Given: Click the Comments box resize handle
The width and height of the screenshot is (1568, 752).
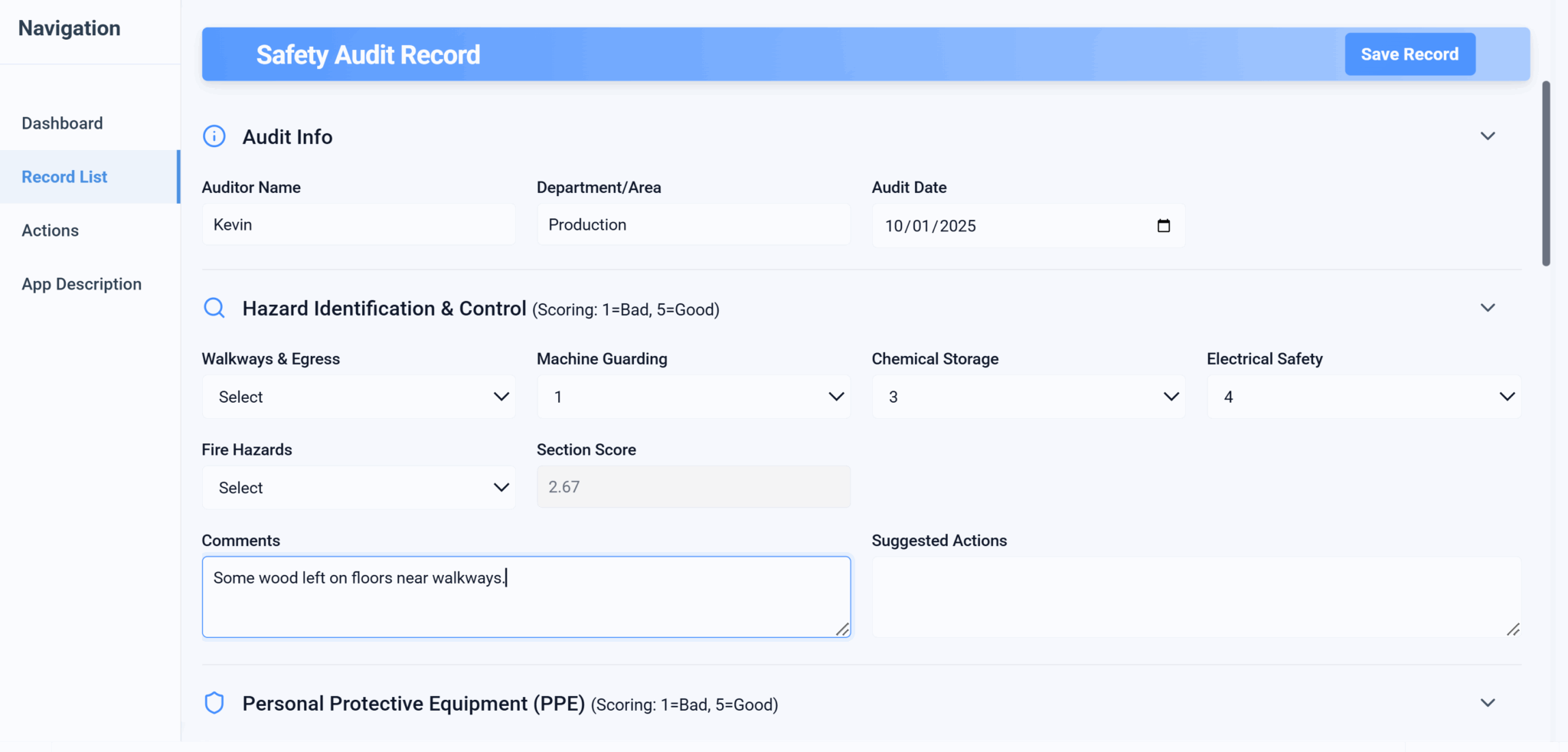Looking at the screenshot, I should click(842, 629).
